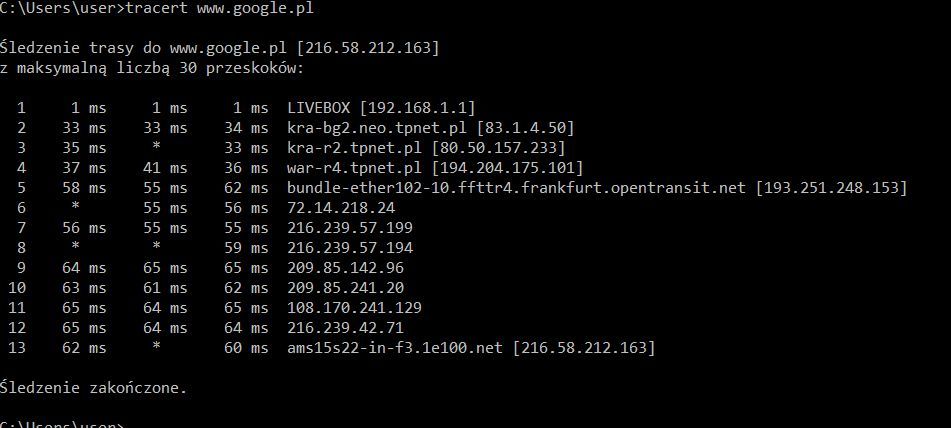
Task: Click IP address 108.170.241.129
Action: pos(350,307)
